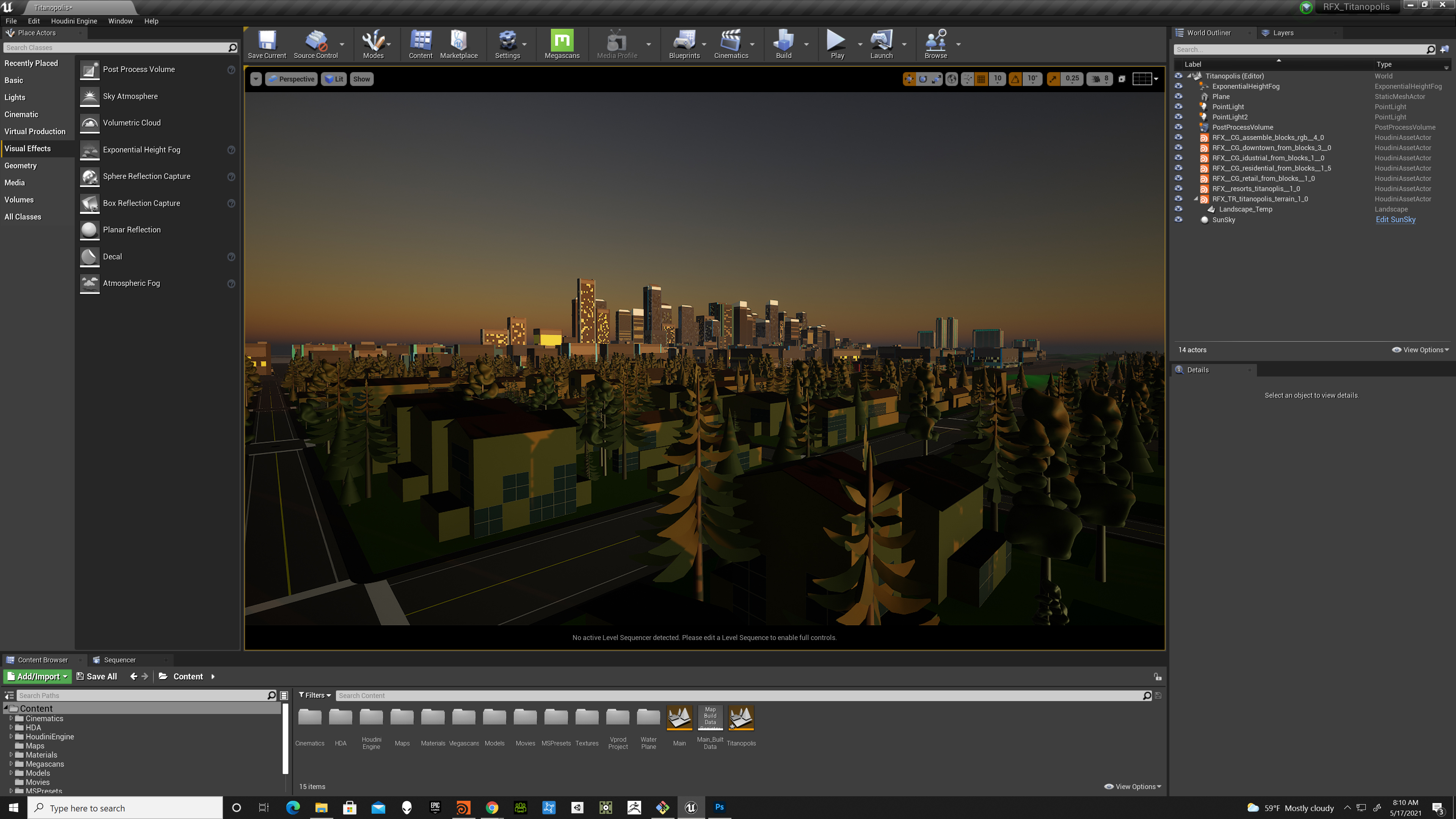Open Cinematics toolbar icon
The width and height of the screenshot is (1456, 819).
tap(731, 44)
